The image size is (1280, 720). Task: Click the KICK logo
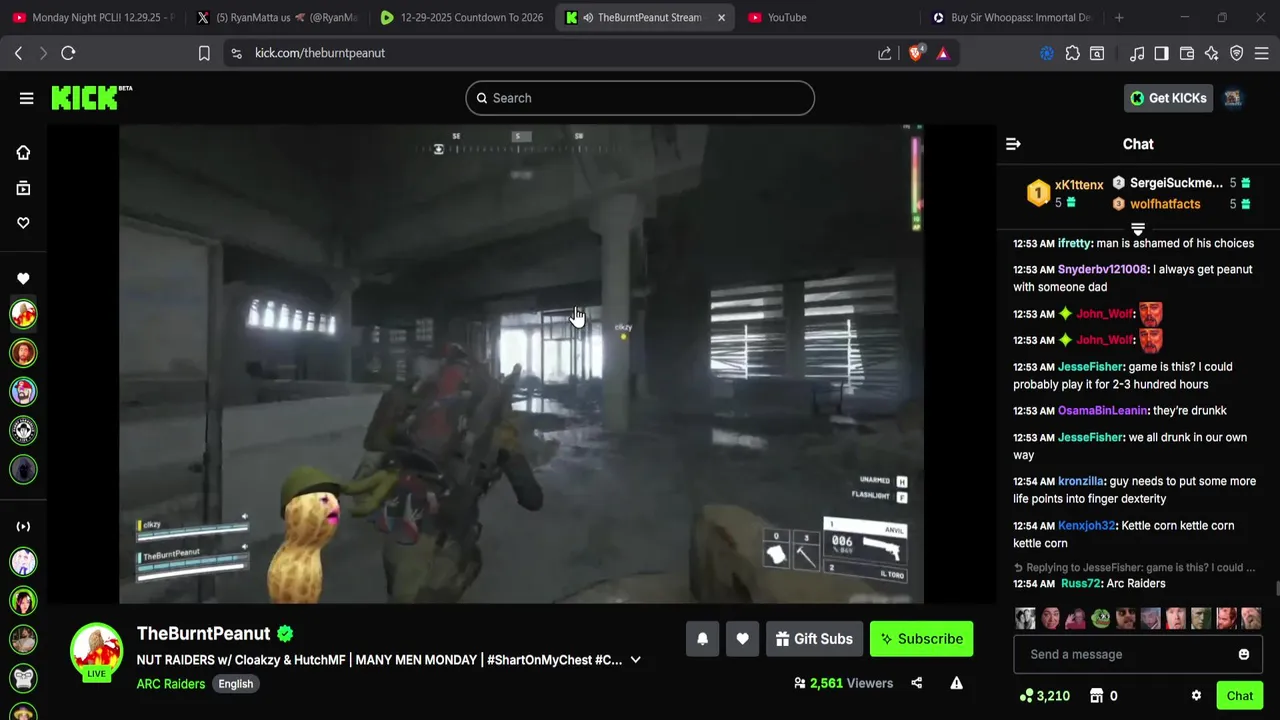pos(91,97)
